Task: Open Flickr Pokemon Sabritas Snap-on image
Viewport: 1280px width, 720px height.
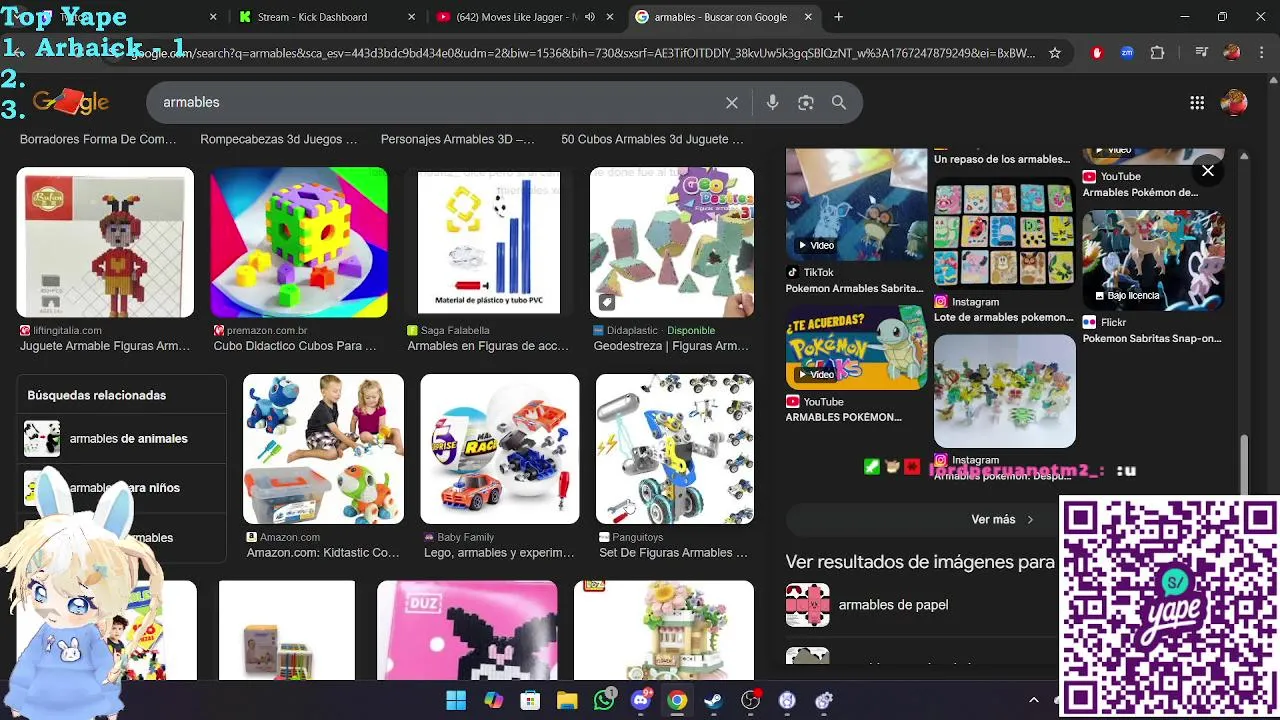Action: coord(1153,261)
